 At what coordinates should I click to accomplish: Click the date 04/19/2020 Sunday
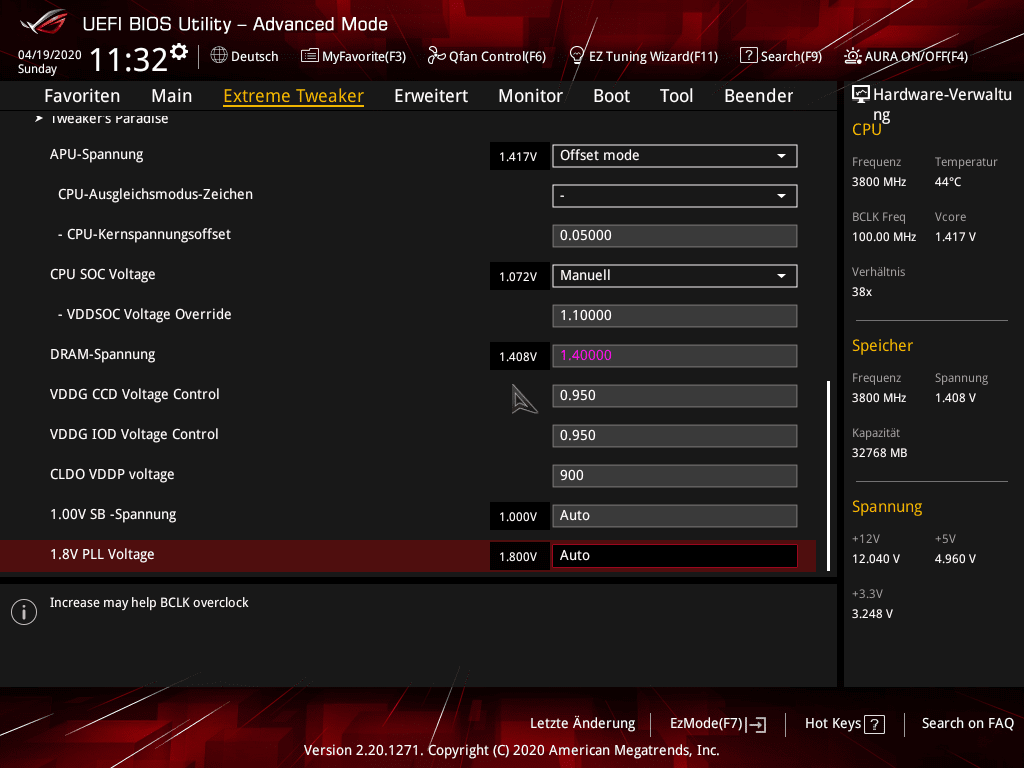click(49, 62)
